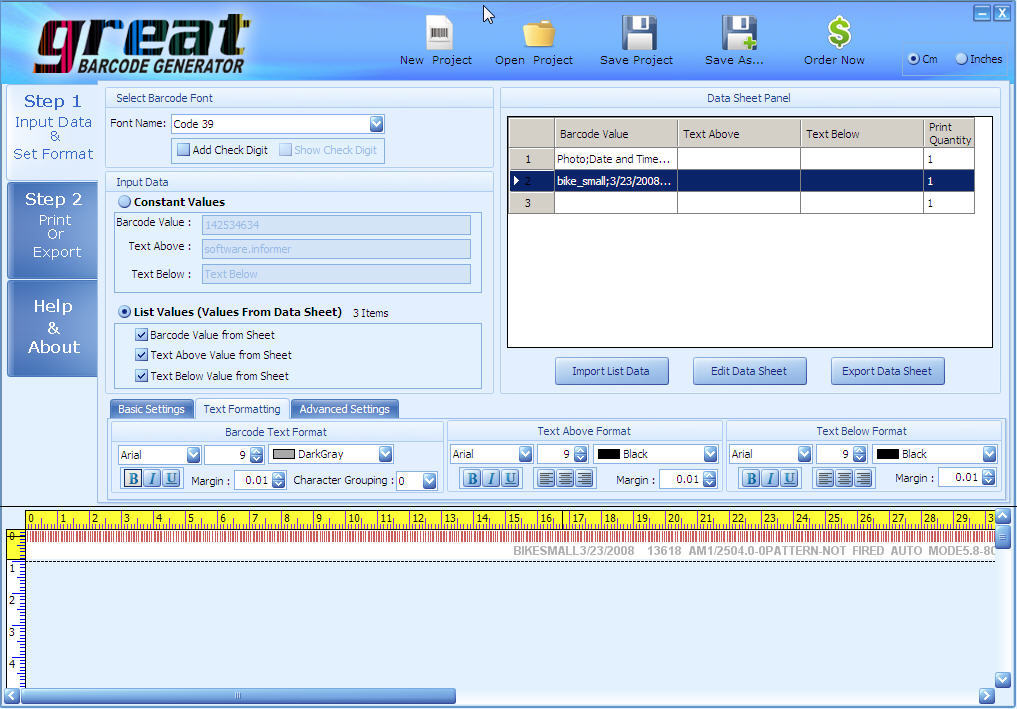Click preview scroll up arrow
The image size is (1017, 709).
point(1003,517)
